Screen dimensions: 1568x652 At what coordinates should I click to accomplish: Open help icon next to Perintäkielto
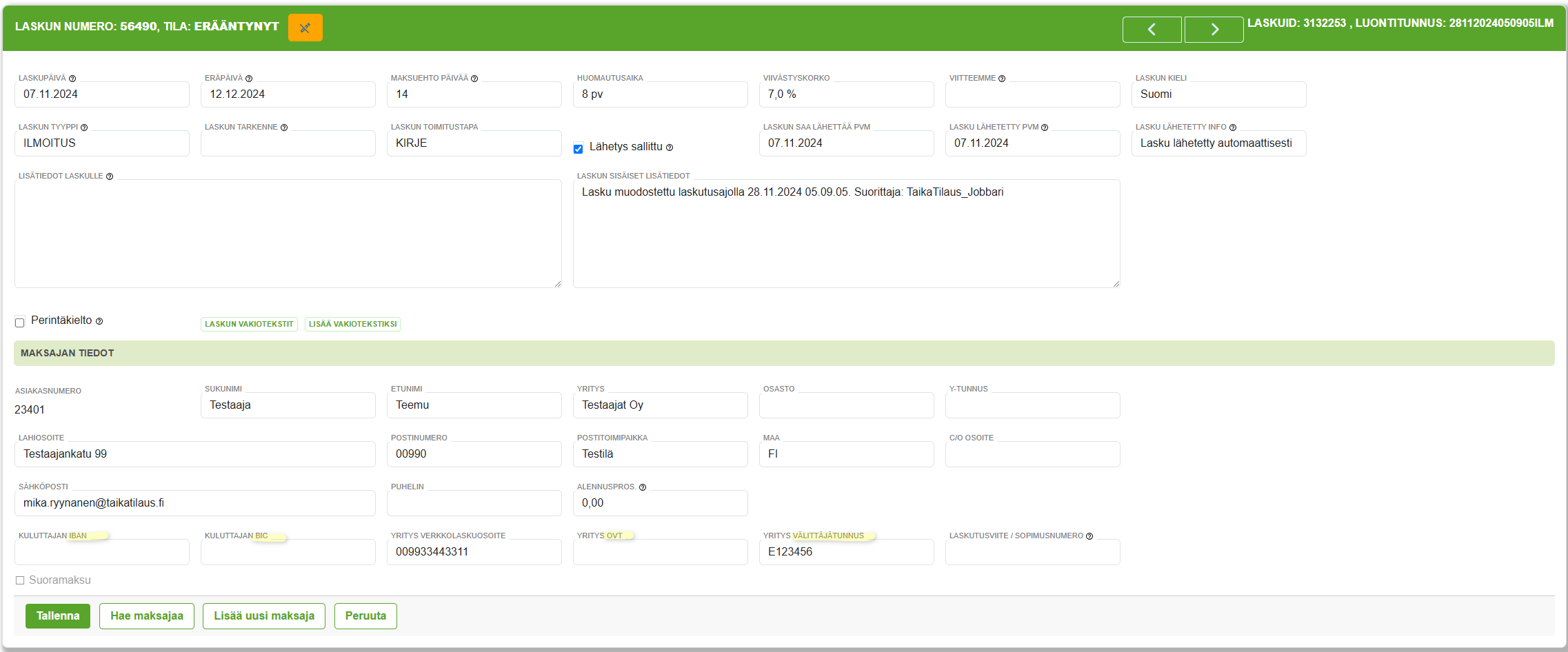pyautogui.click(x=99, y=321)
